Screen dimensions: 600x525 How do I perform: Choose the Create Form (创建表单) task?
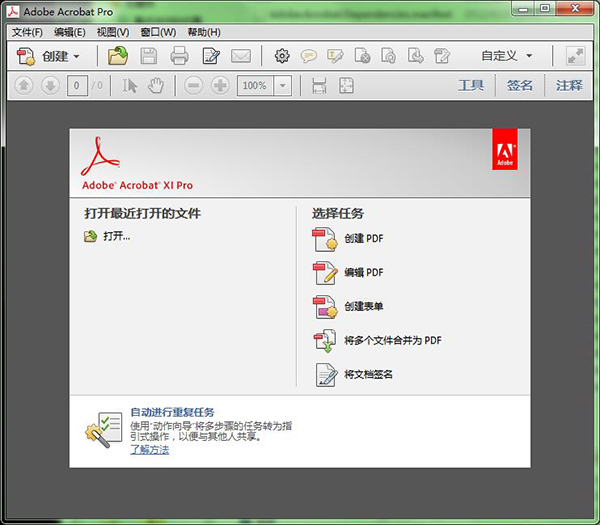(x=364, y=306)
